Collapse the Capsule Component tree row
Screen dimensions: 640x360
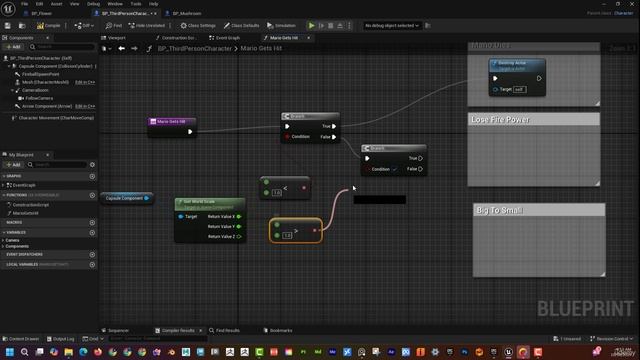[9, 66]
